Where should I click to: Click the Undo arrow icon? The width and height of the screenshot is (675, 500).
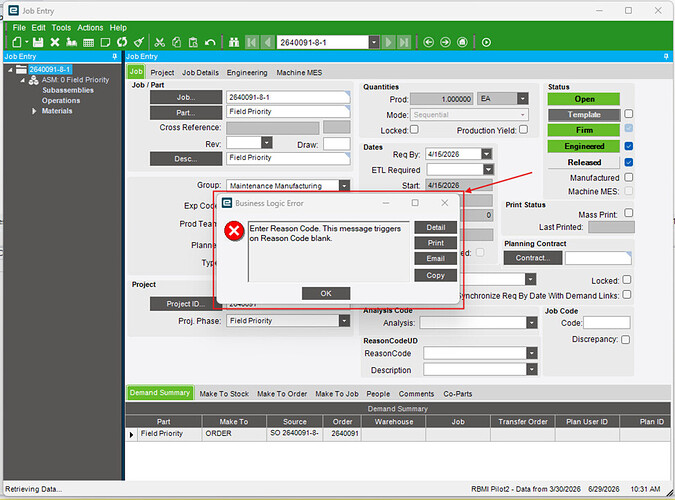[210, 42]
